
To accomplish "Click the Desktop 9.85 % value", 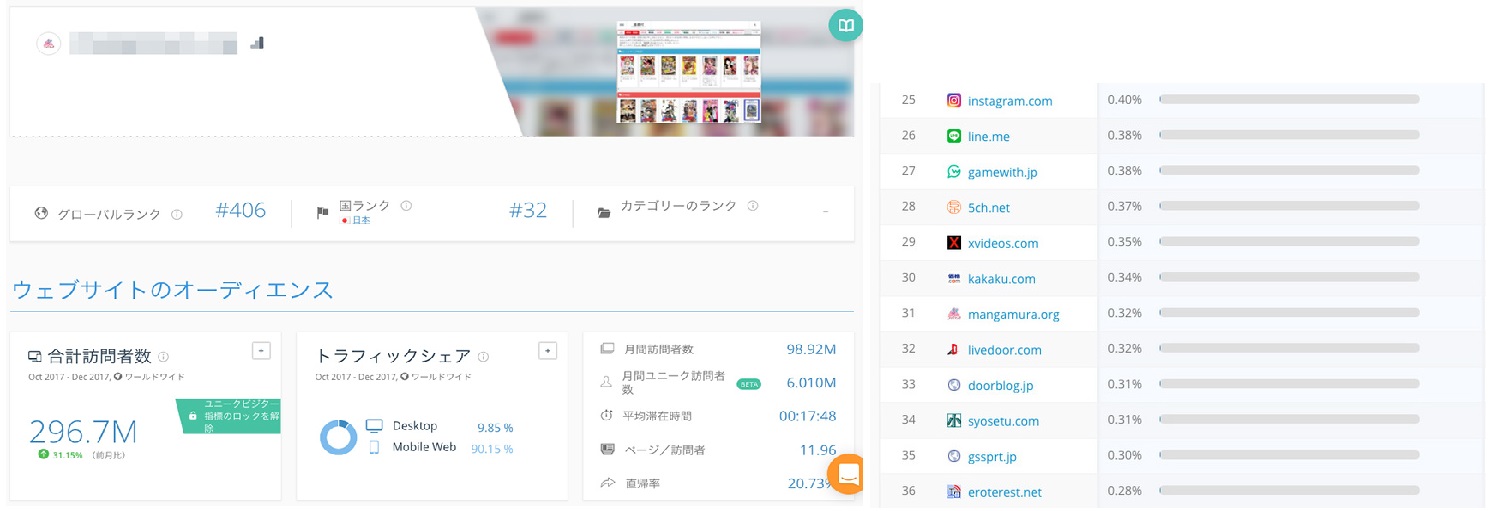I will [495, 427].
